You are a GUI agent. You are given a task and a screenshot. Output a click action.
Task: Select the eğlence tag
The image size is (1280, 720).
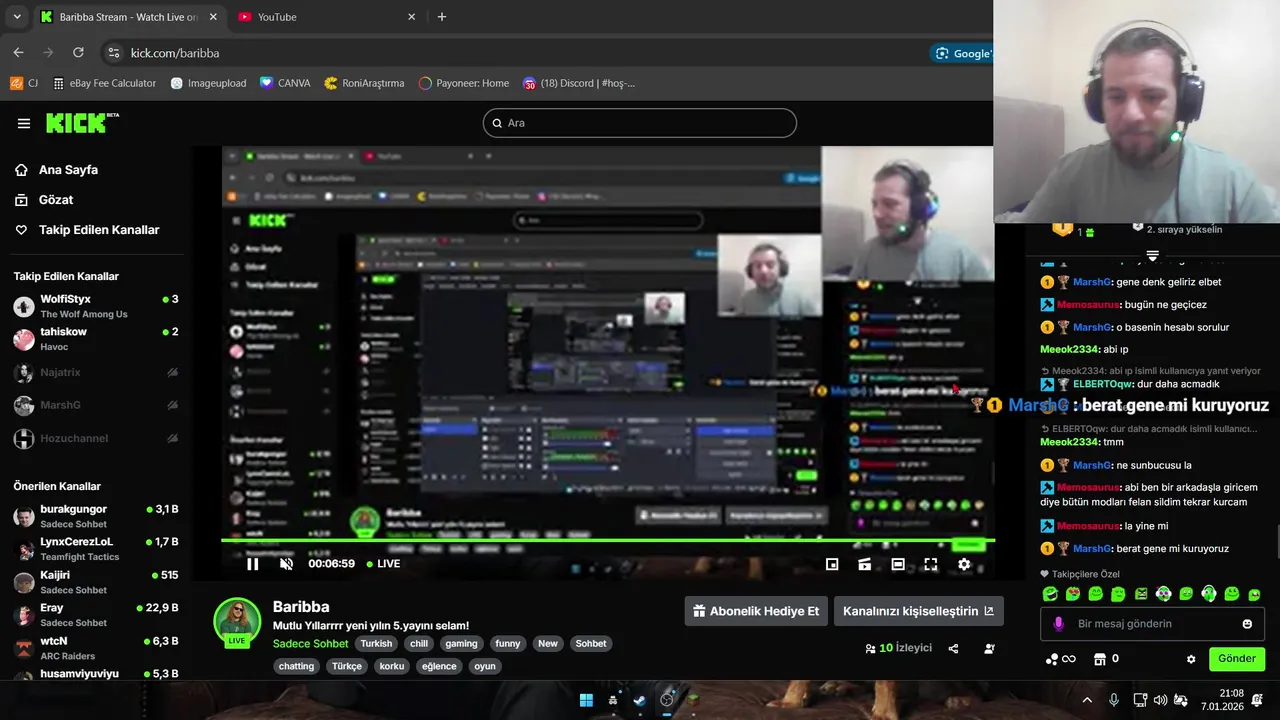pos(439,666)
